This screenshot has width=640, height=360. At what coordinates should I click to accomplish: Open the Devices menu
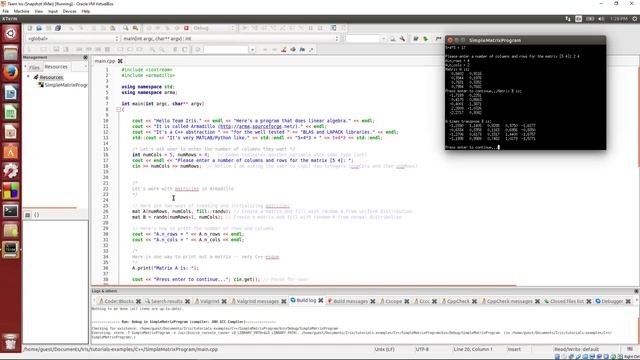coord(69,11)
